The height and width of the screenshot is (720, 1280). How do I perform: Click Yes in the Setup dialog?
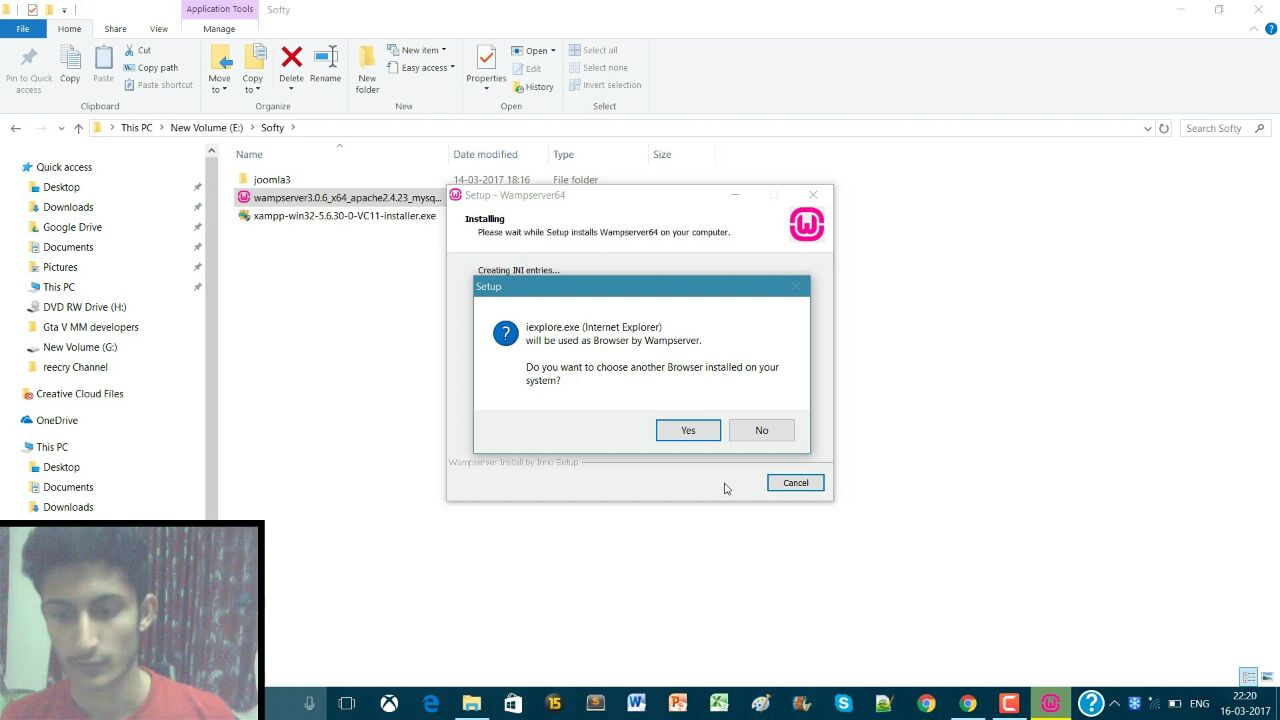tap(688, 430)
